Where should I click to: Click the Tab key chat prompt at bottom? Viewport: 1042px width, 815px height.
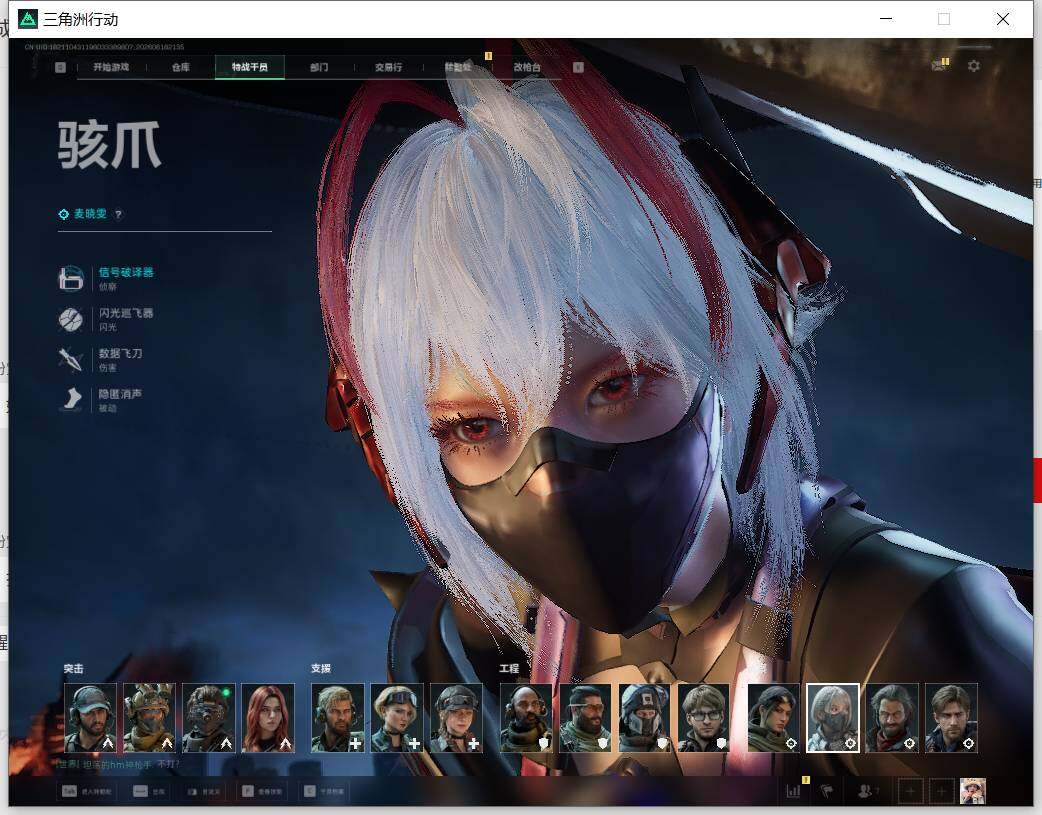click(86, 791)
